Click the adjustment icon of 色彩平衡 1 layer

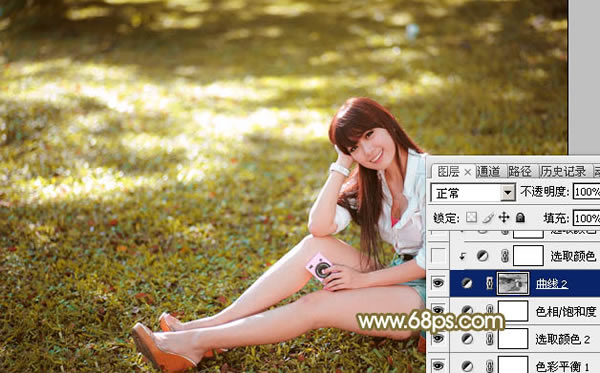[x=466, y=366]
